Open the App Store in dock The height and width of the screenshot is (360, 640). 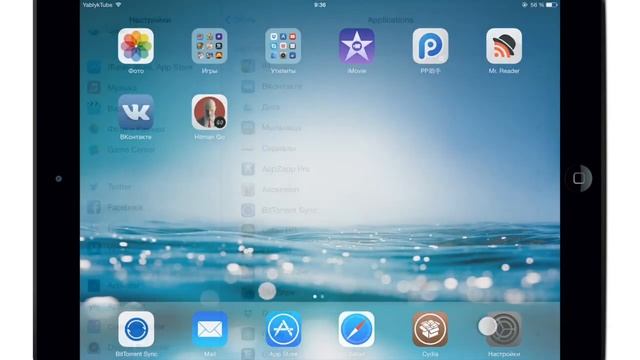pyautogui.click(x=283, y=329)
